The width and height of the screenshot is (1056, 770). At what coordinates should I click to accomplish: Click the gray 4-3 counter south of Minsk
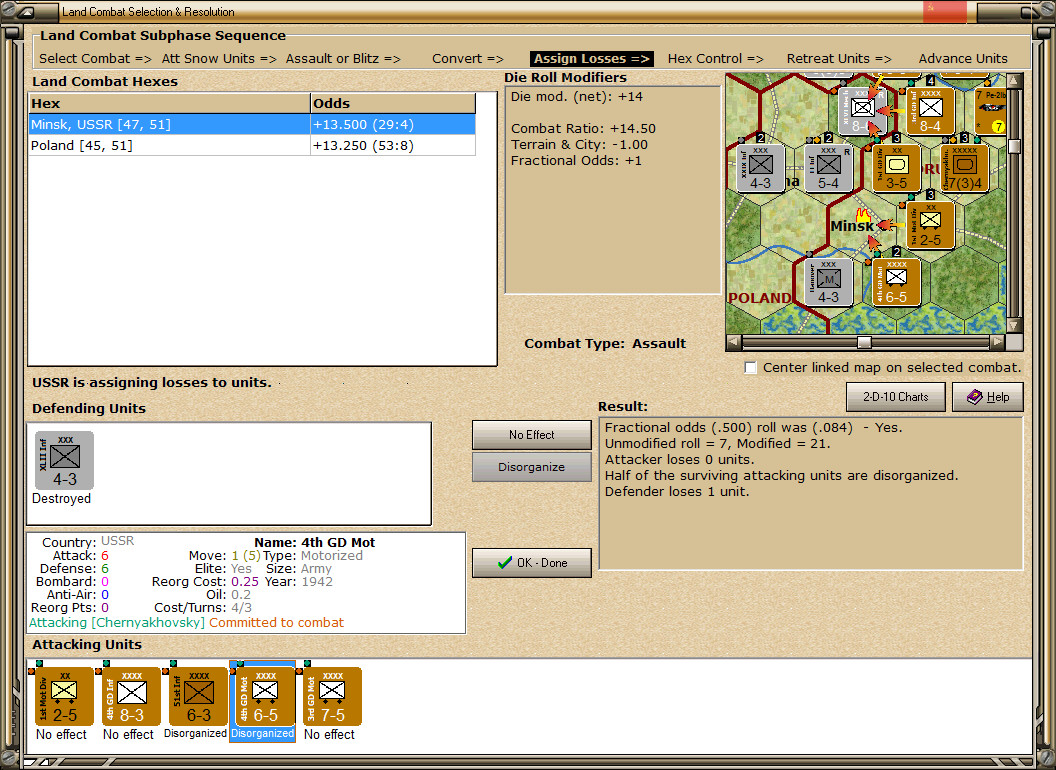(x=828, y=282)
